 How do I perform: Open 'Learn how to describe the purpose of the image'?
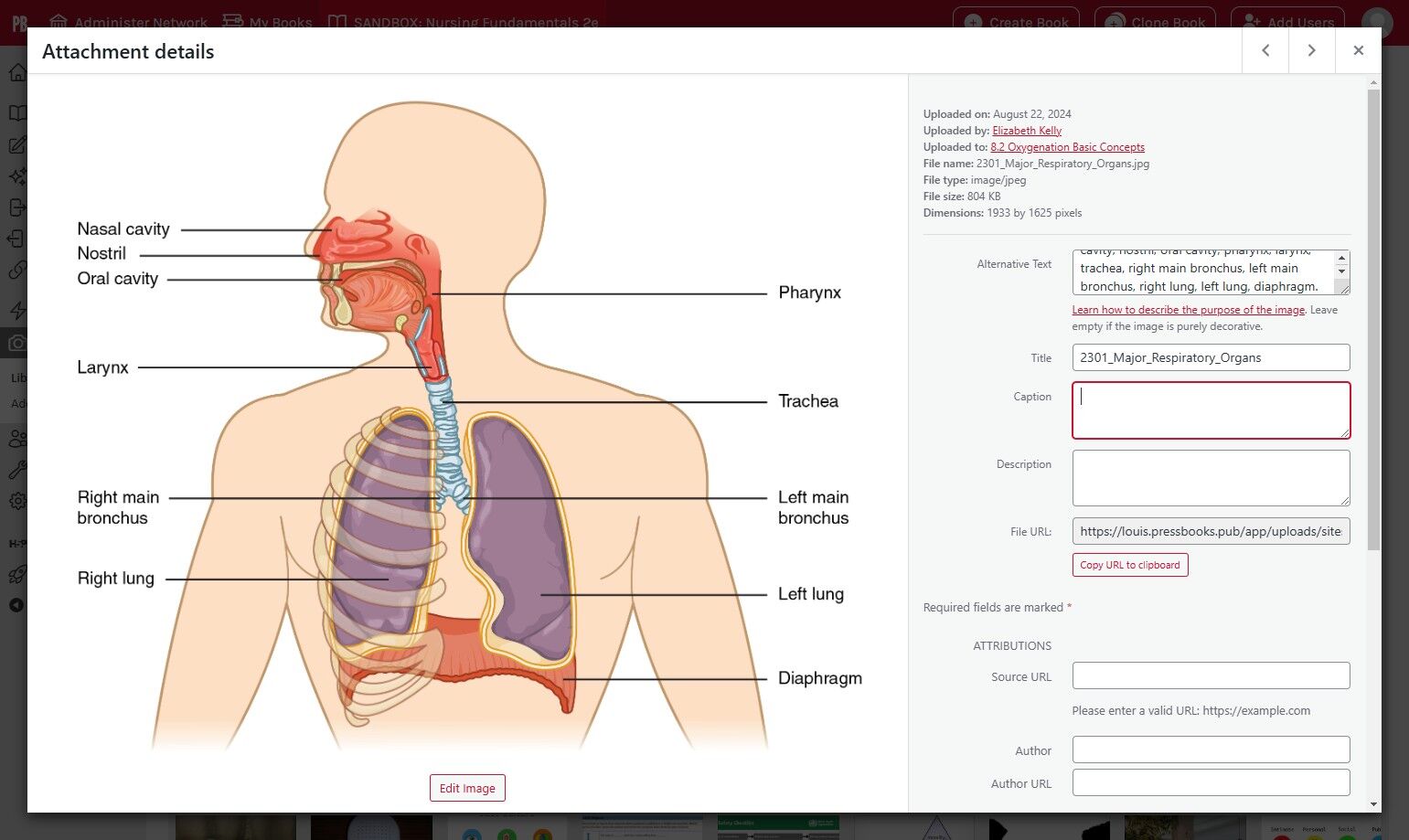[1189, 310]
